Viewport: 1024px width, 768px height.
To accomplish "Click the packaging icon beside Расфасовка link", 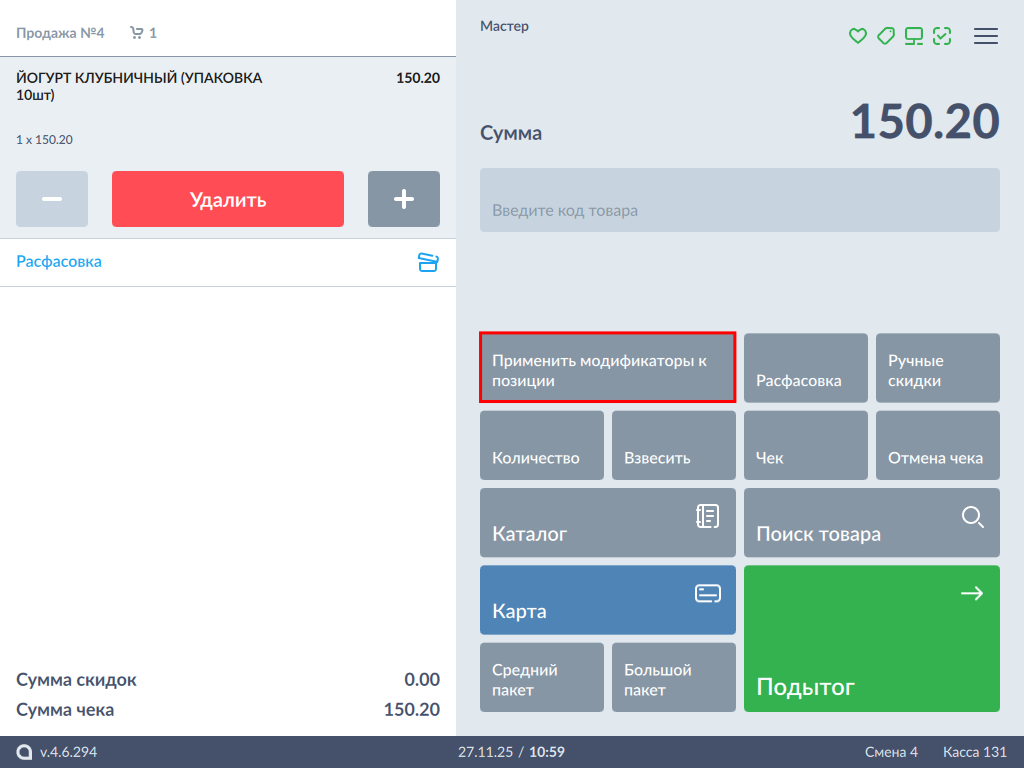I will click(428, 262).
